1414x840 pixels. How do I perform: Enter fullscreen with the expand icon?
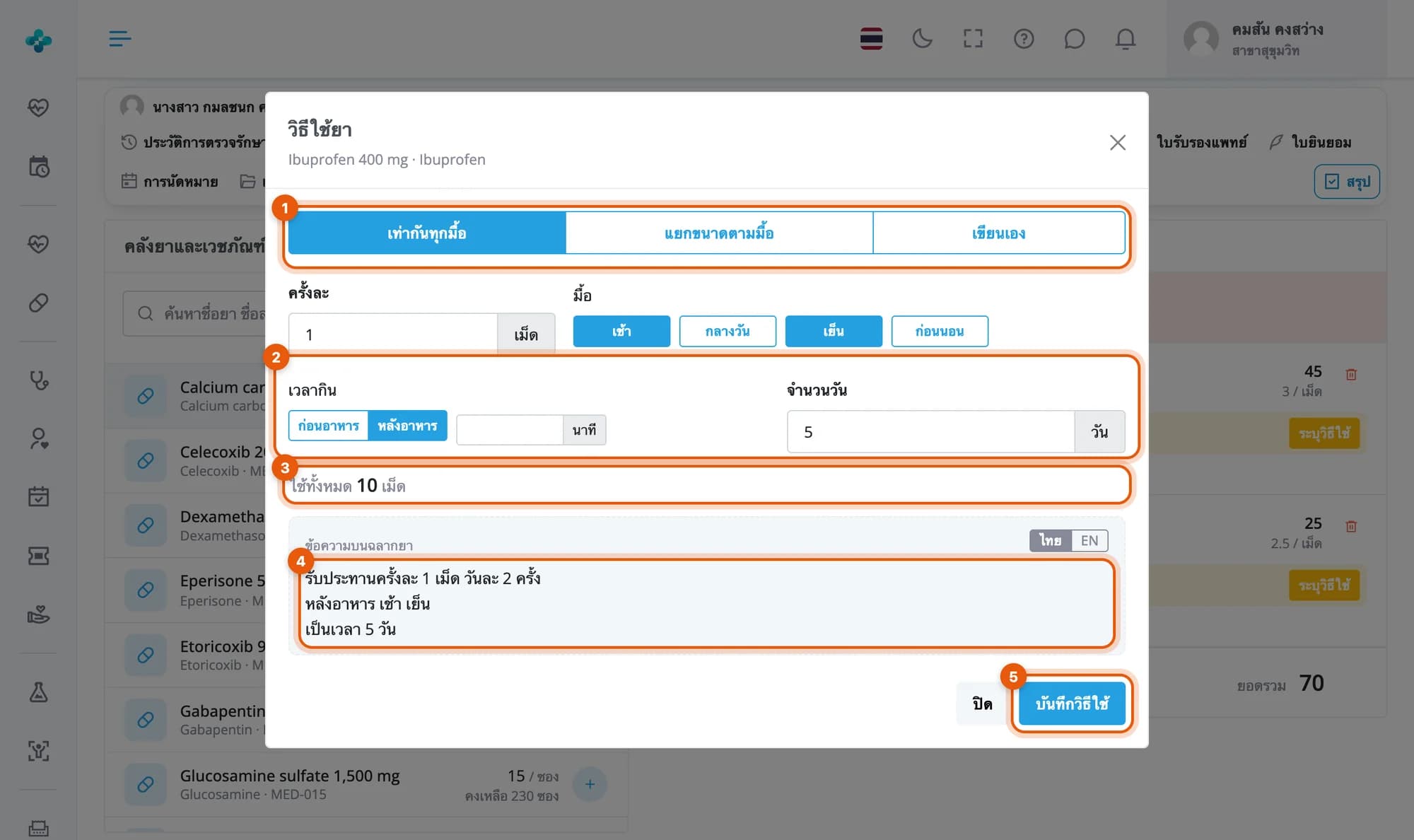click(973, 39)
